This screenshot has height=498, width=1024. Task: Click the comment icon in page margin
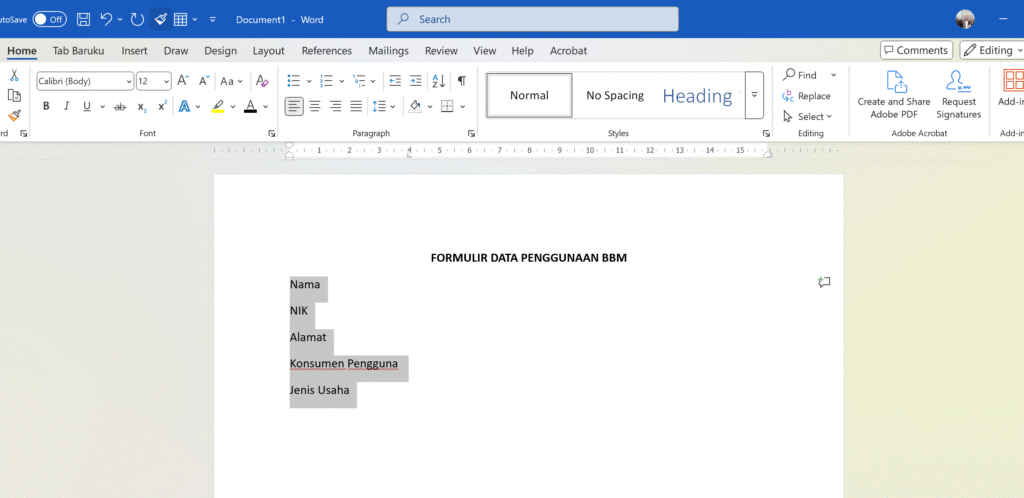[824, 283]
